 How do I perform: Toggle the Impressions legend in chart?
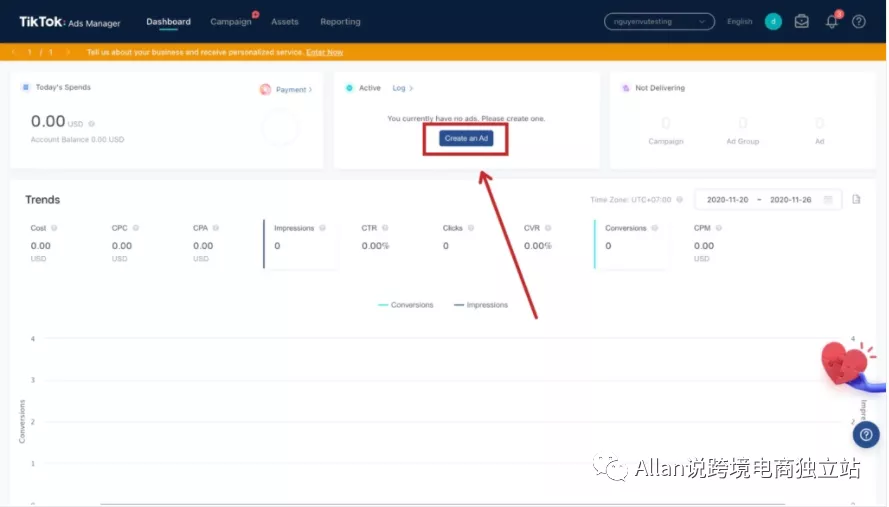(481, 305)
